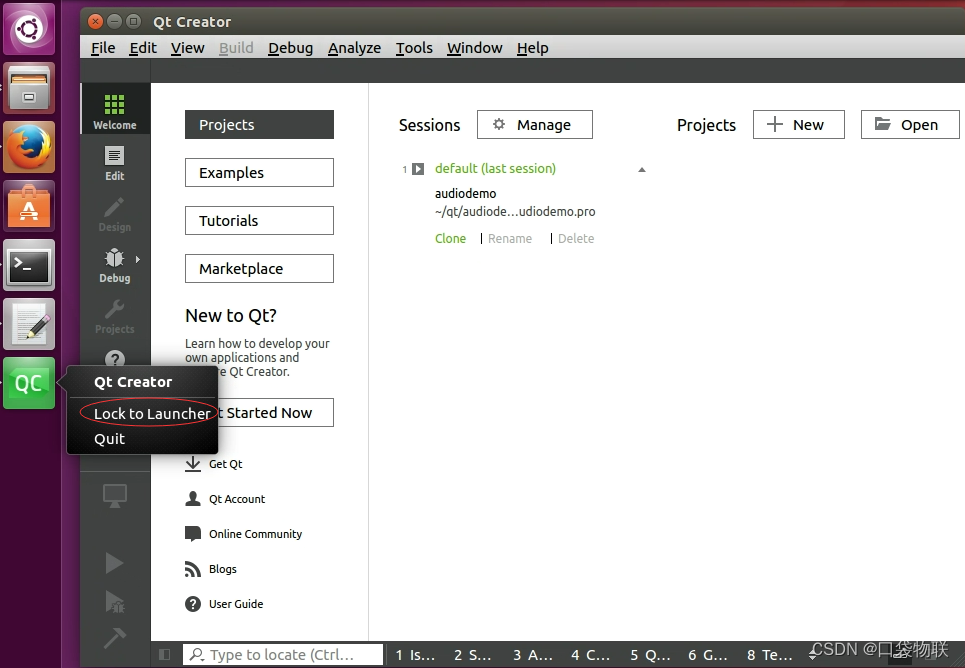
Task: Click Open project button
Action: [x=910, y=124]
